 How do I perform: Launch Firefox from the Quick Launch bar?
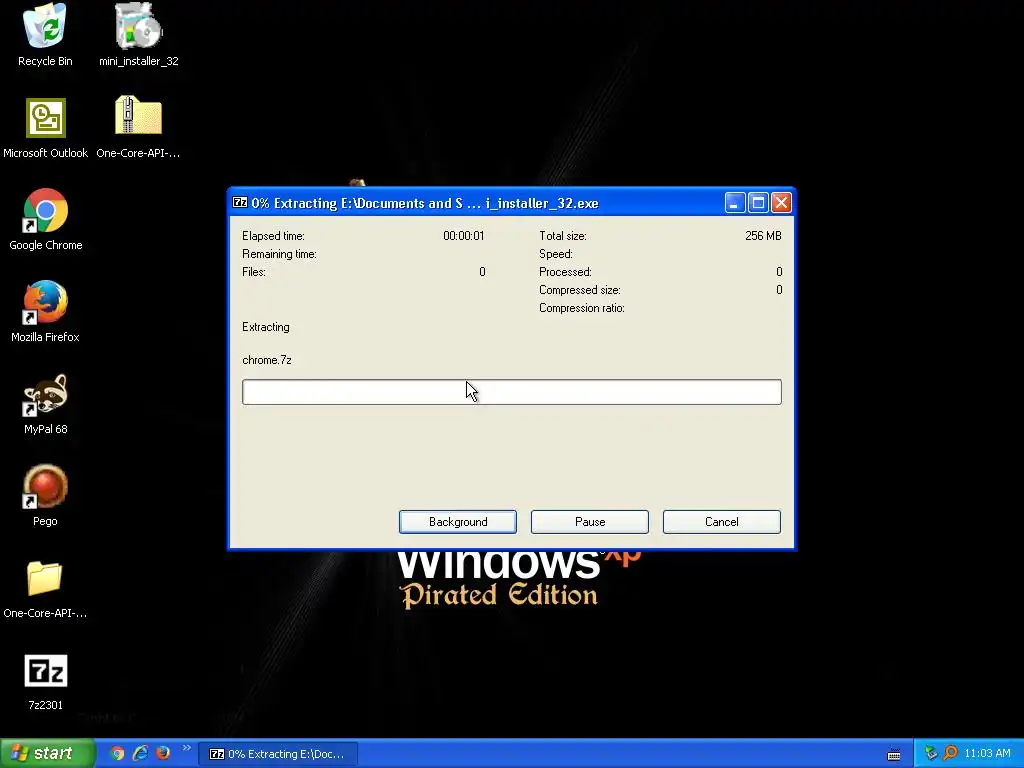[163, 754]
